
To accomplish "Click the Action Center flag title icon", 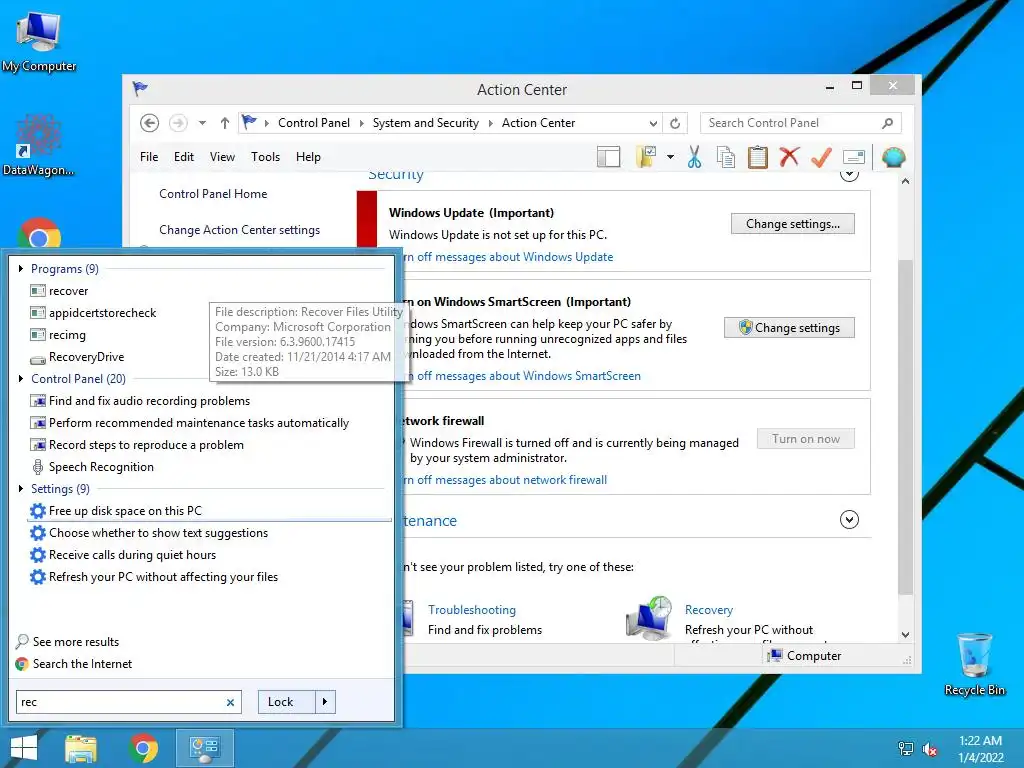I will [140, 88].
